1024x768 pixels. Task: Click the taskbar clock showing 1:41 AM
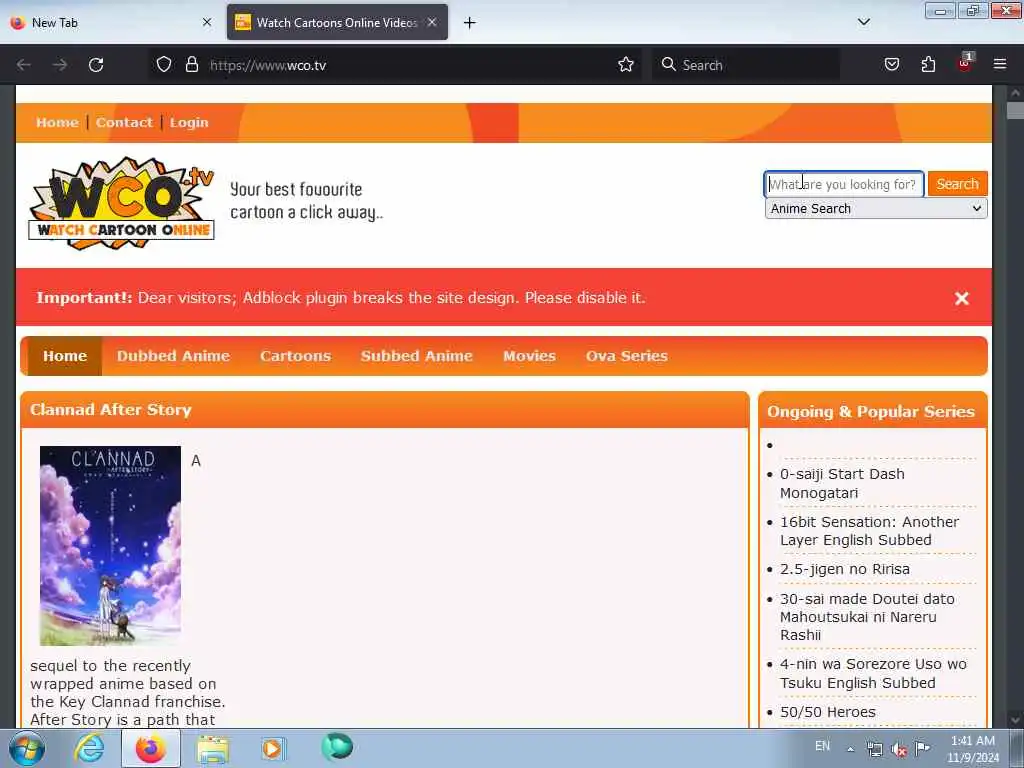tap(972, 749)
